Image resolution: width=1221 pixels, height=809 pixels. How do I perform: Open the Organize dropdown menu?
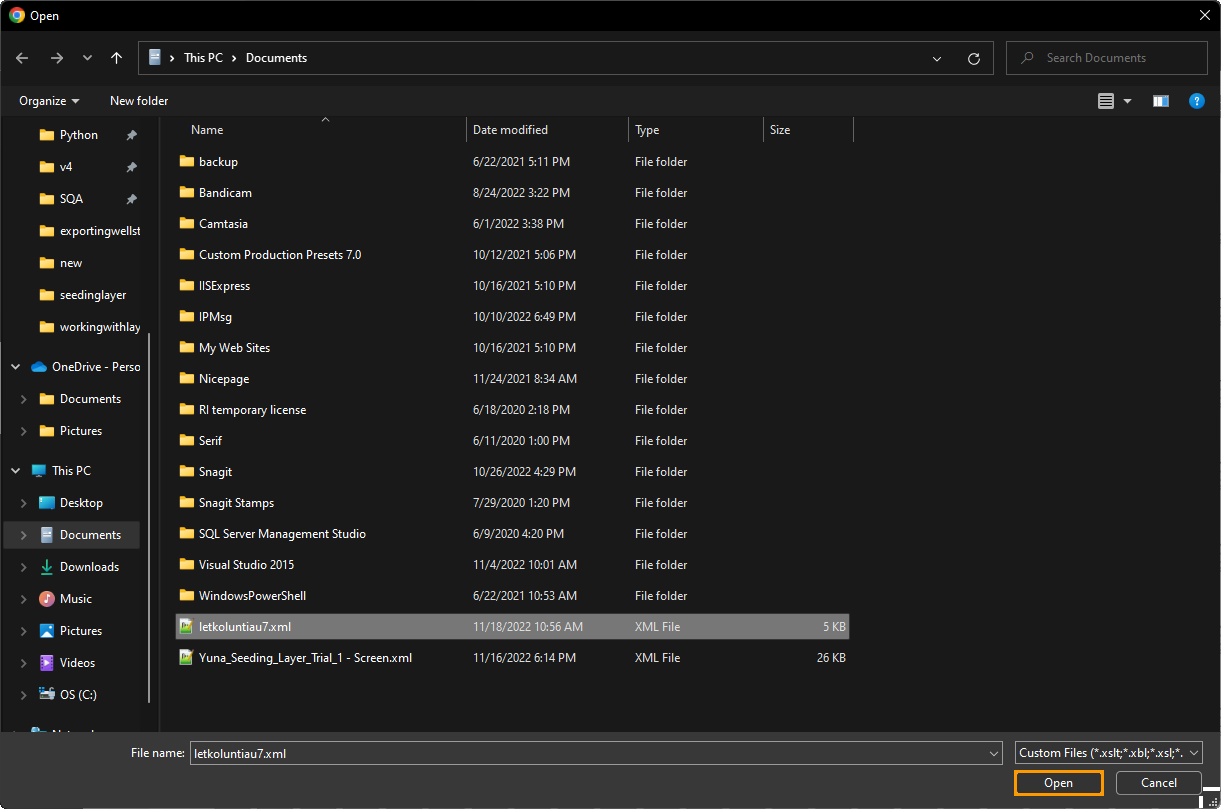pos(48,101)
